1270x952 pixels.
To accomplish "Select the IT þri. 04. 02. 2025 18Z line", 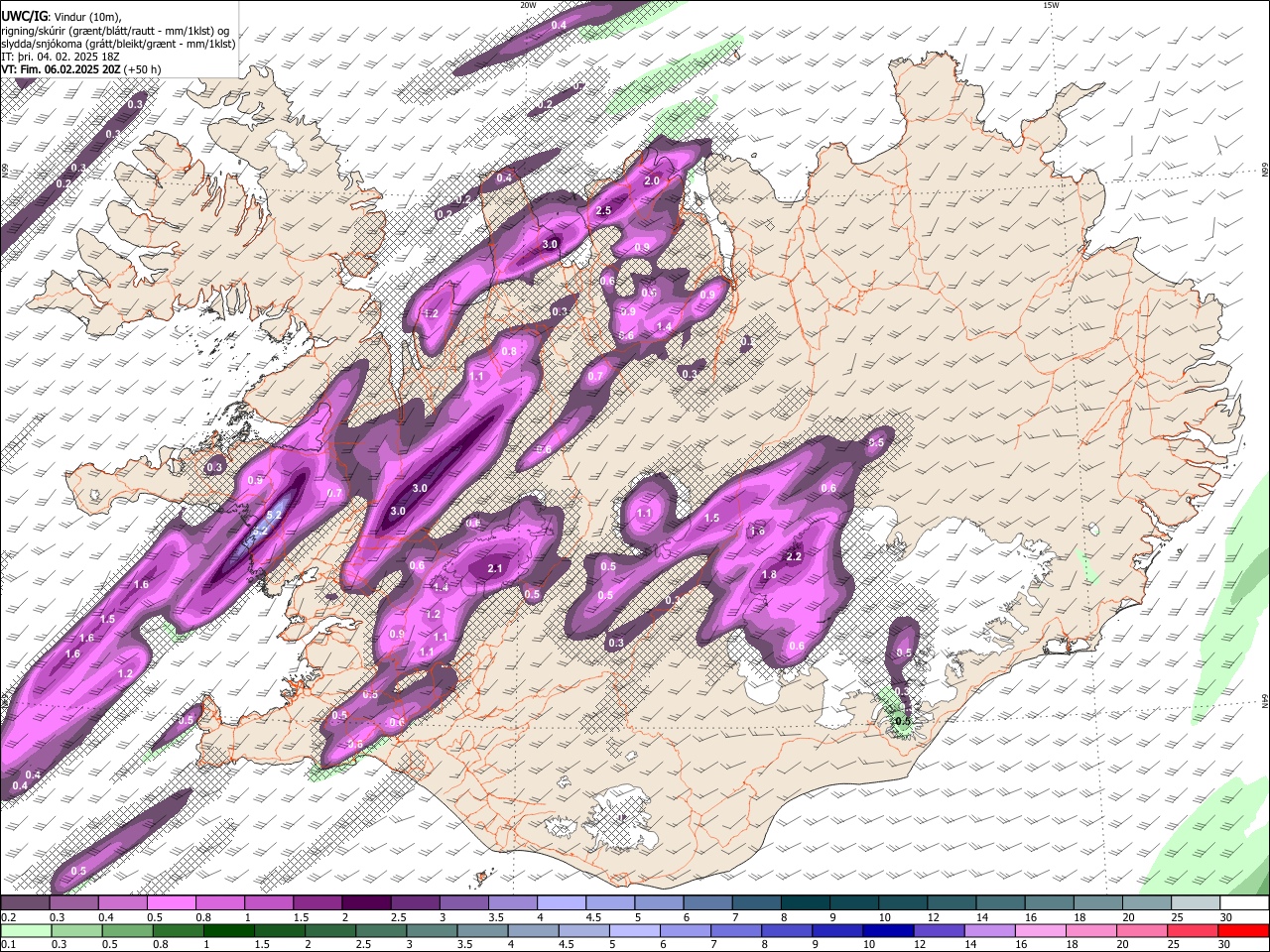I will pos(62,57).
